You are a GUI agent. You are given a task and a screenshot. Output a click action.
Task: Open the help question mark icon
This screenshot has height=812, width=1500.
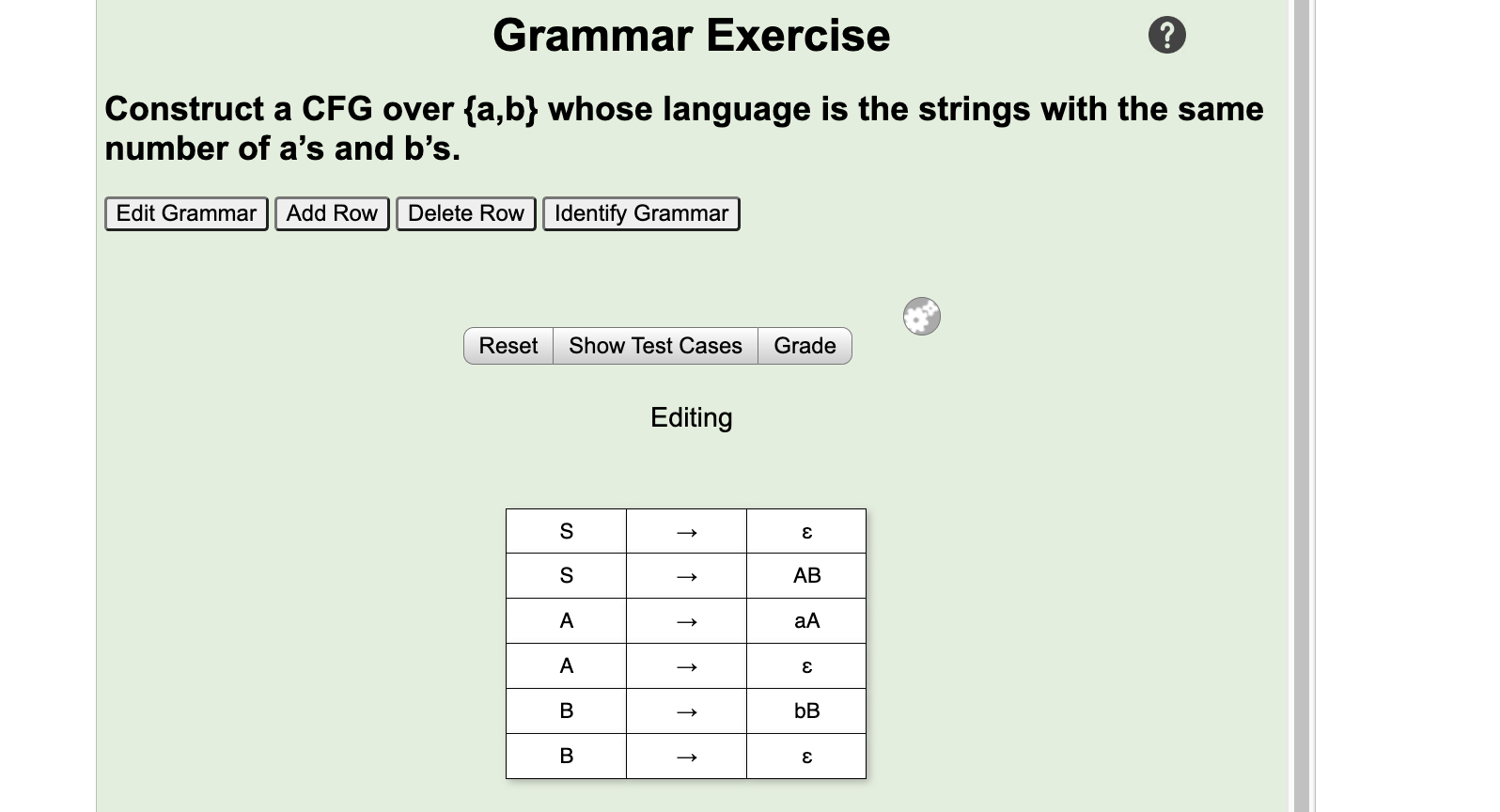pyautogui.click(x=1168, y=34)
